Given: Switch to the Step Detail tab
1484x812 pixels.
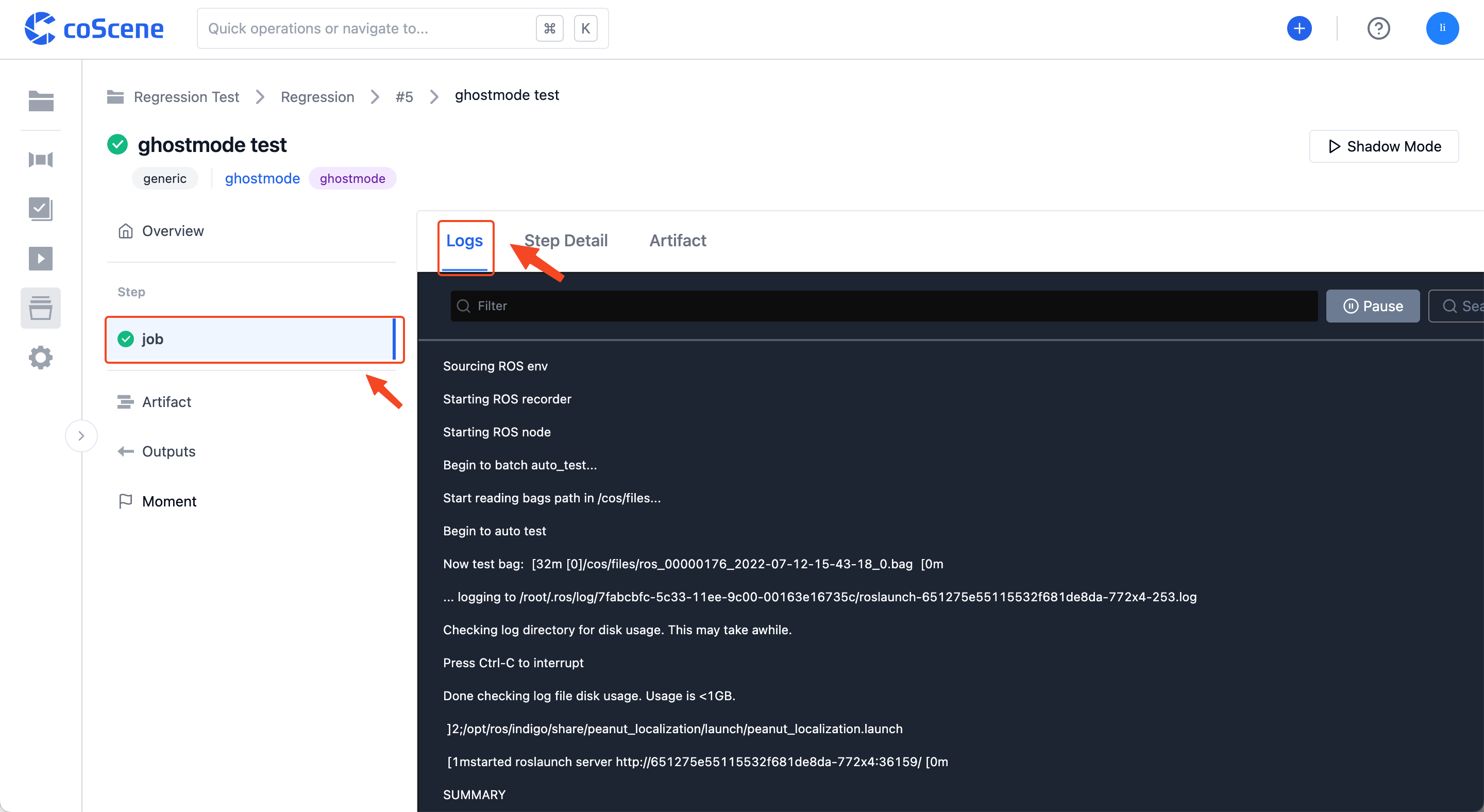Looking at the screenshot, I should [x=566, y=240].
